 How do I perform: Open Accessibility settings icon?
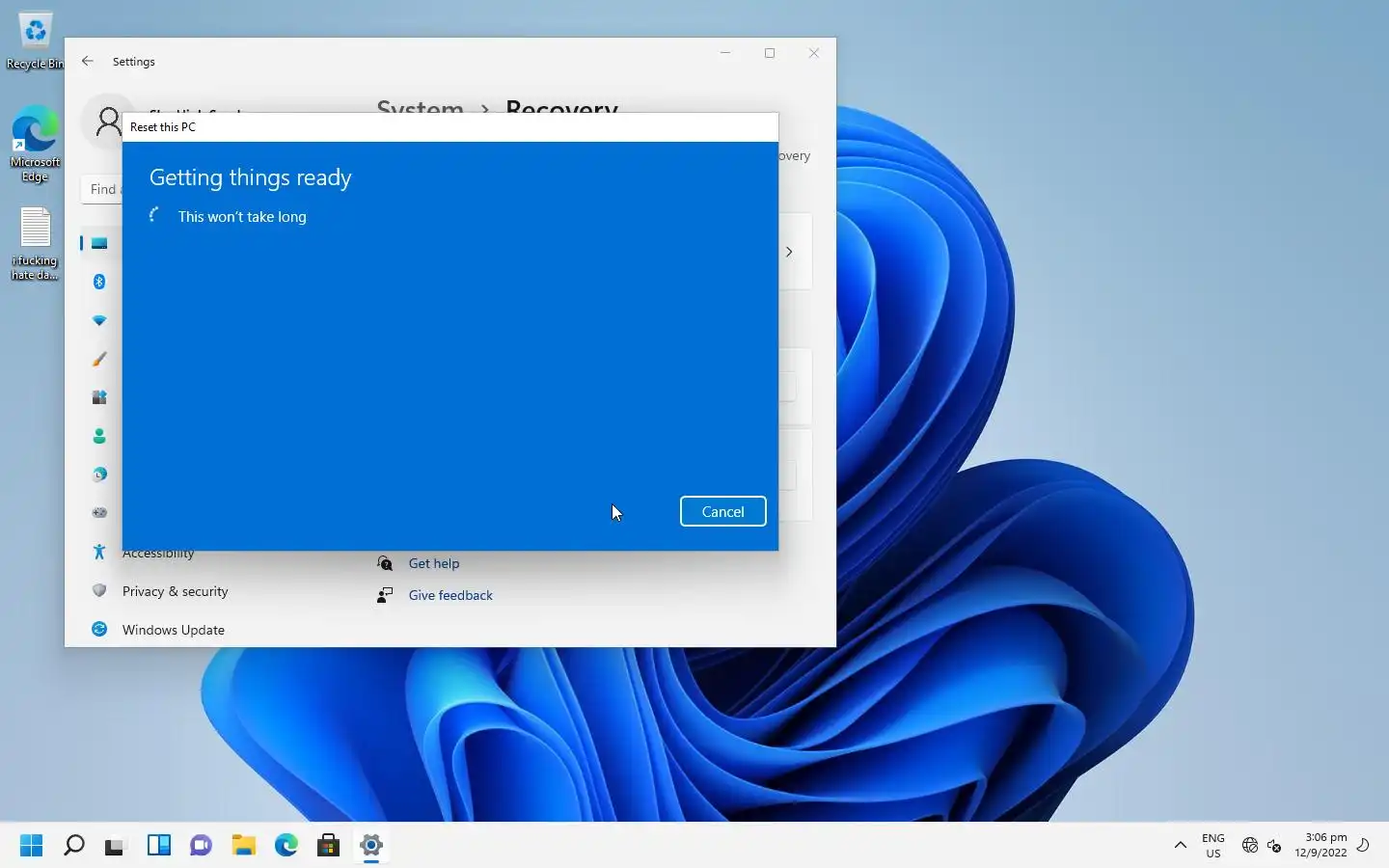coord(98,552)
